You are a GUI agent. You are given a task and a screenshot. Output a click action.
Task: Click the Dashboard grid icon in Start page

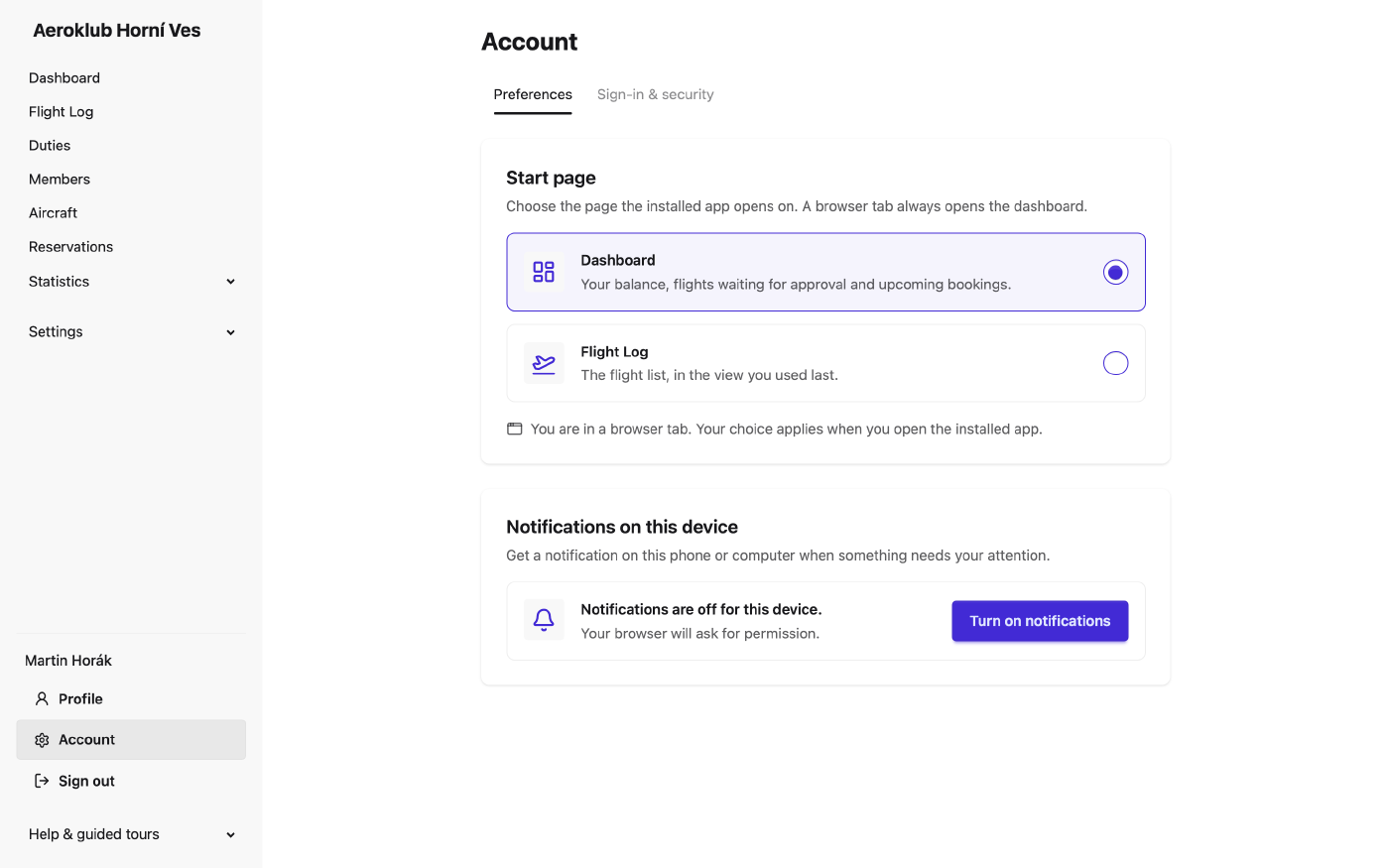point(544,272)
